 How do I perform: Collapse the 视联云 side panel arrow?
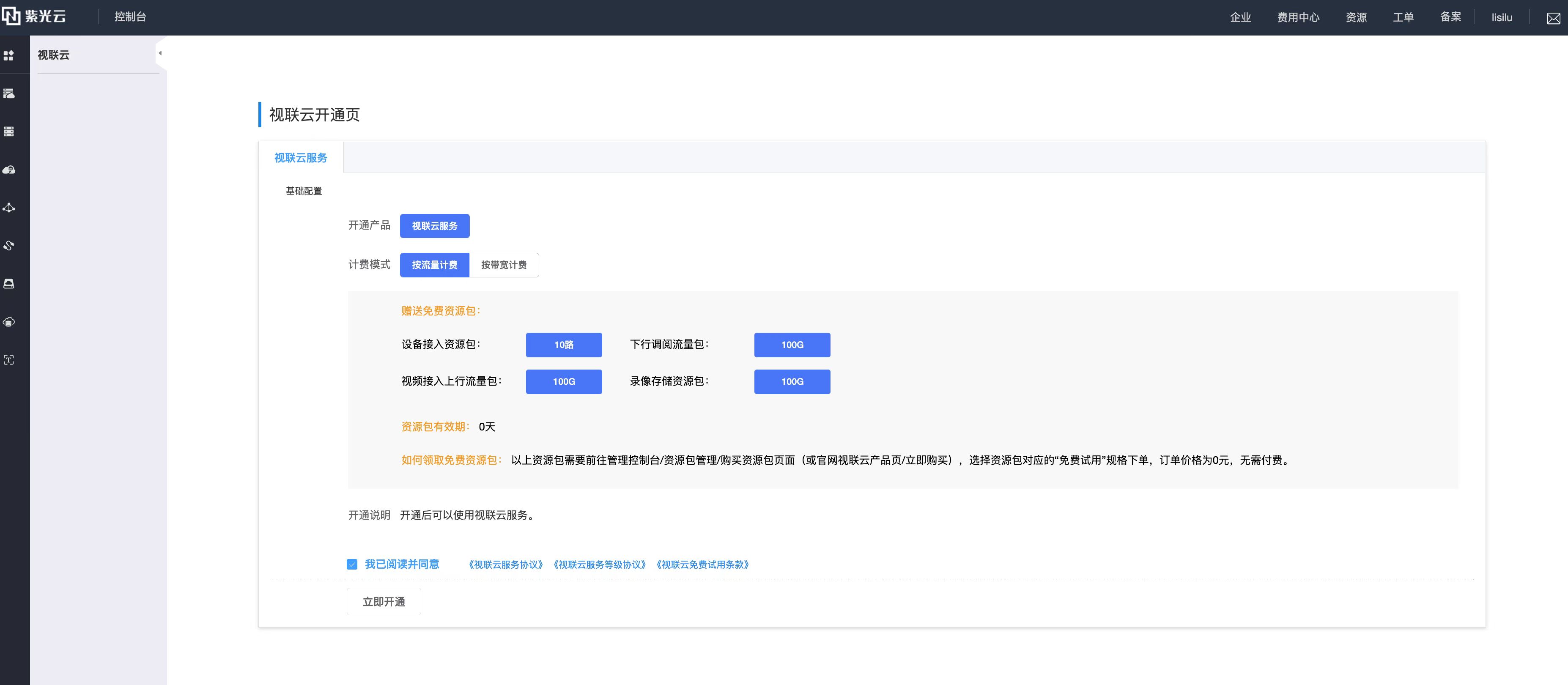[160, 53]
